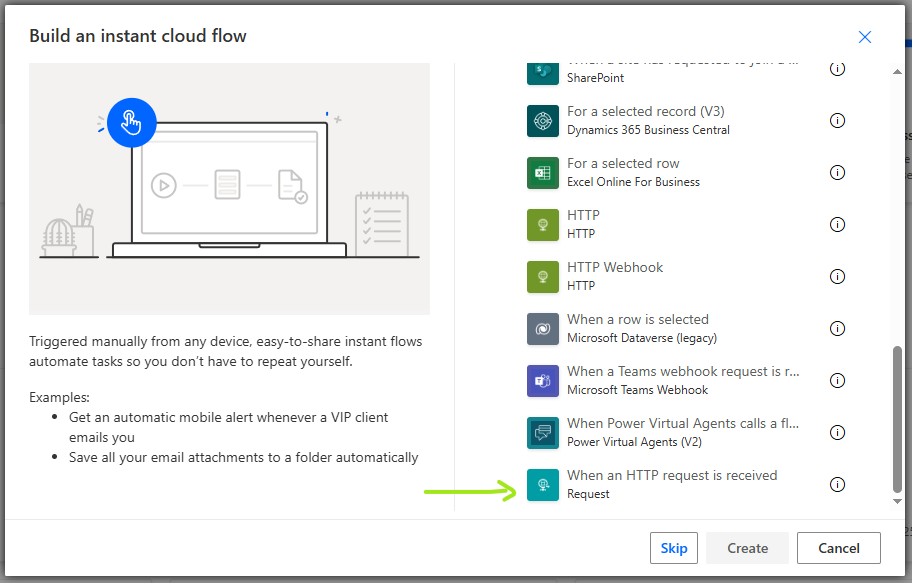Viewport: 912px width, 583px height.
Task: Show info for 'When an HTTP request is received'
Action: tap(837, 485)
